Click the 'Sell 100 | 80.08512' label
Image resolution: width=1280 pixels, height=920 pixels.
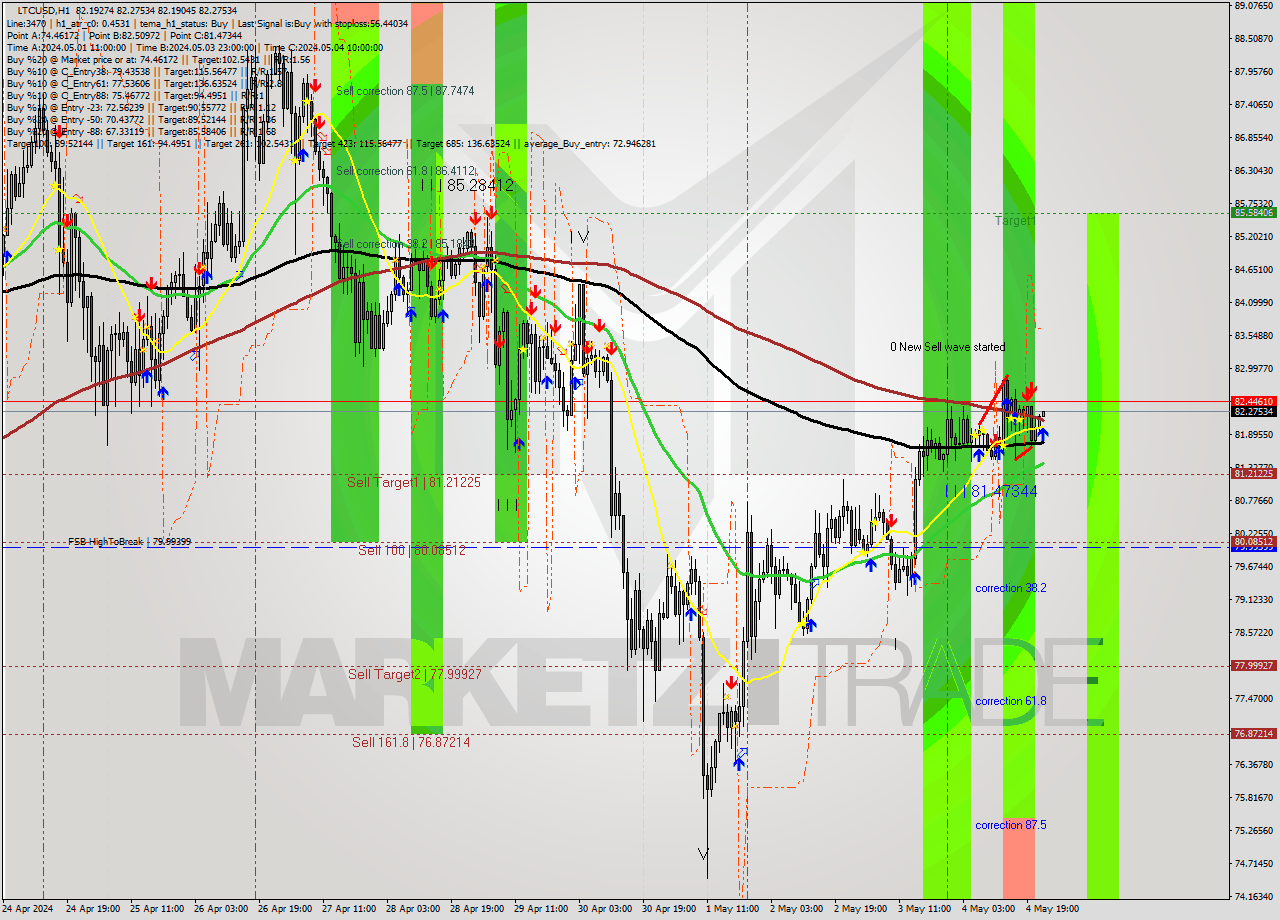[412, 550]
